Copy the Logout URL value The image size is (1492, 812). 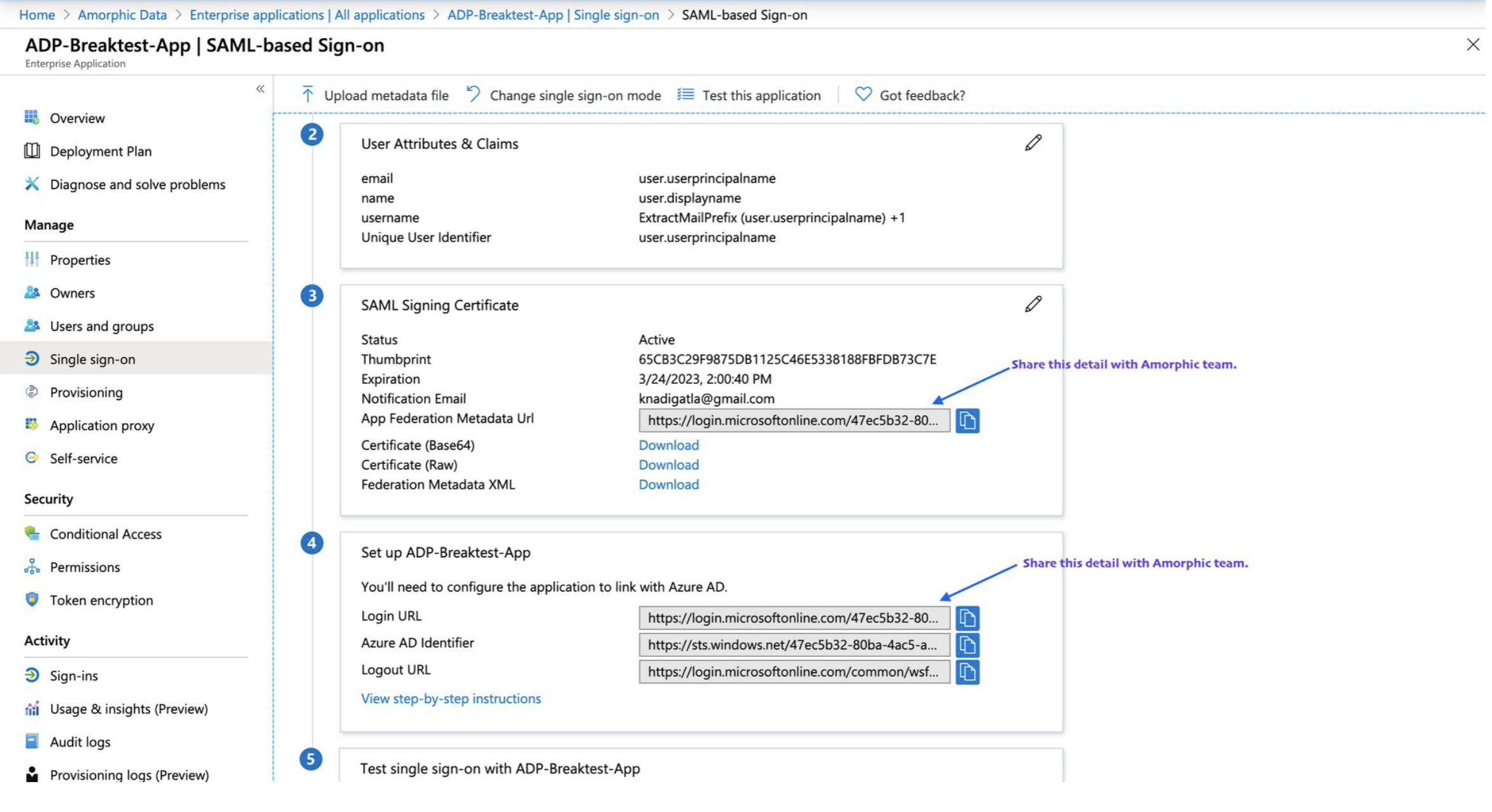tap(966, 671)
